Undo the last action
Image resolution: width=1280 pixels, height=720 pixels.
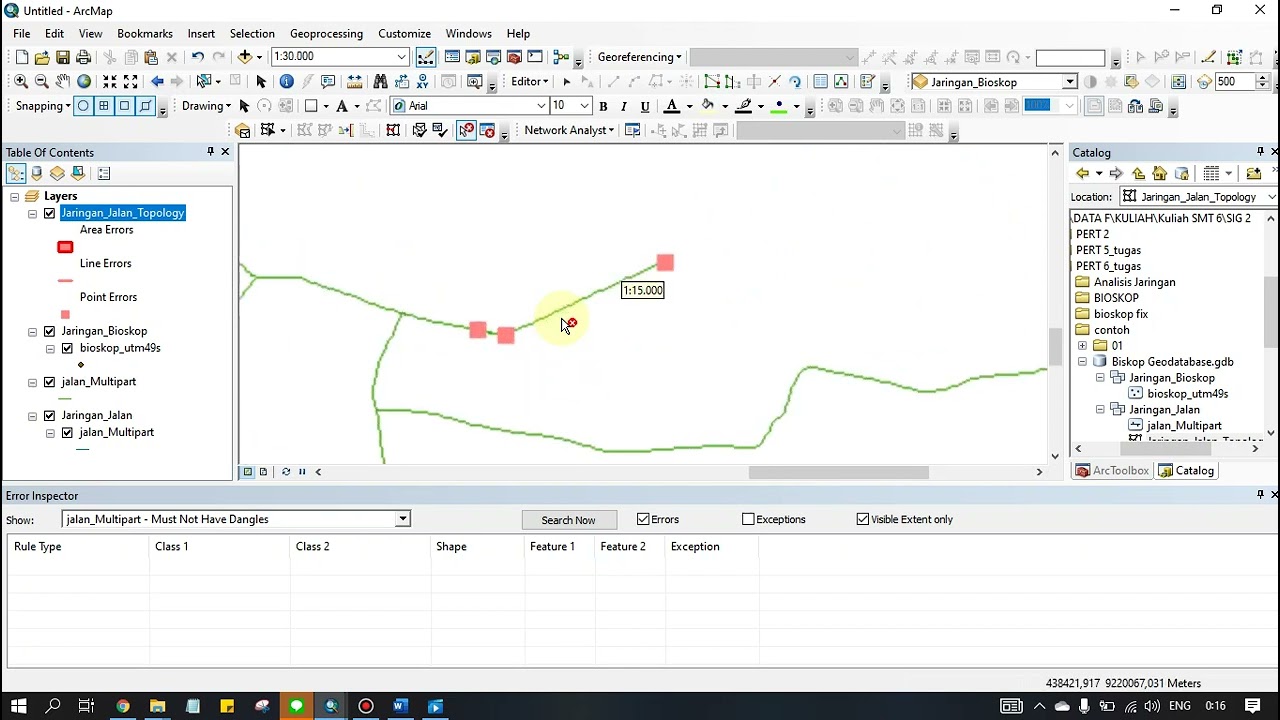click(198, 57)
